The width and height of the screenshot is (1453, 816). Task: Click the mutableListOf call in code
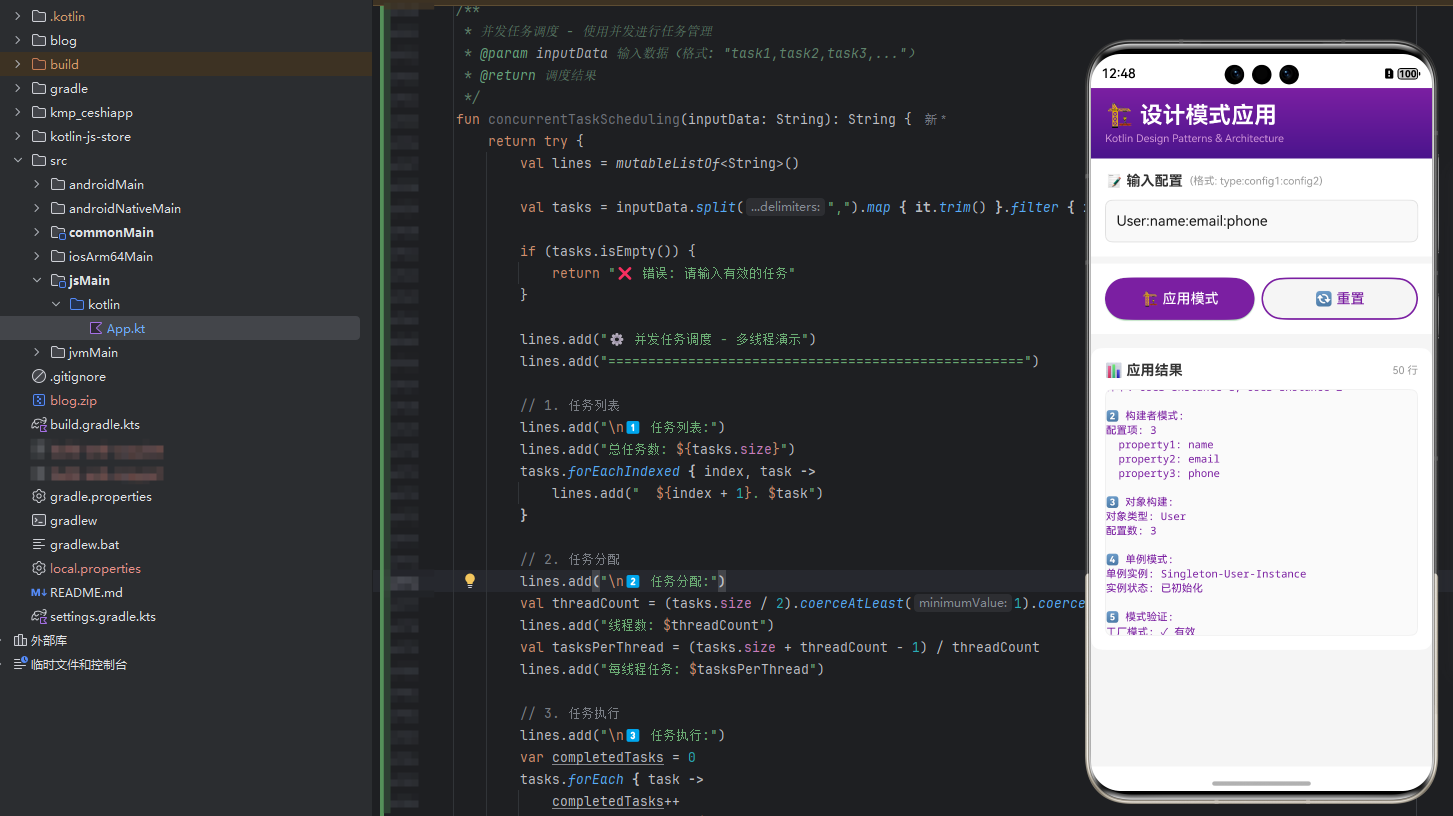click(668, 163)
